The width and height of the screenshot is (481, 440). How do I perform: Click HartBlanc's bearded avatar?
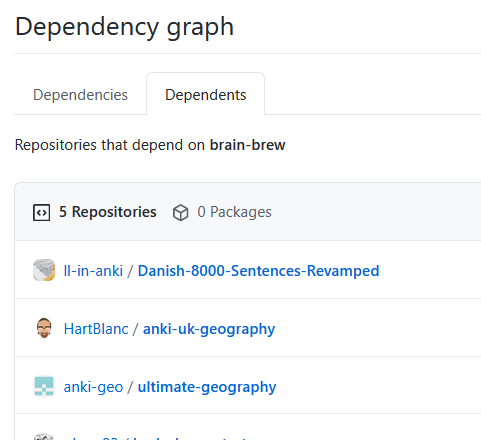point(44,328)
